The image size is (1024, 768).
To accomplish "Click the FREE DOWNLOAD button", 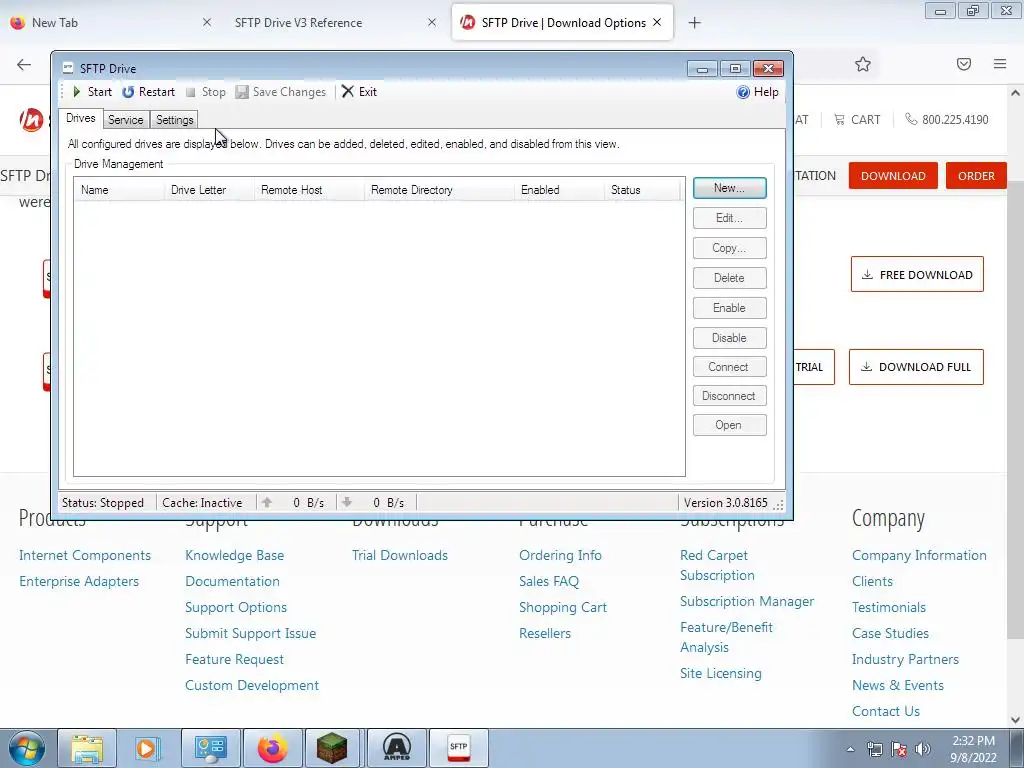I will click(x=917, y=274).
